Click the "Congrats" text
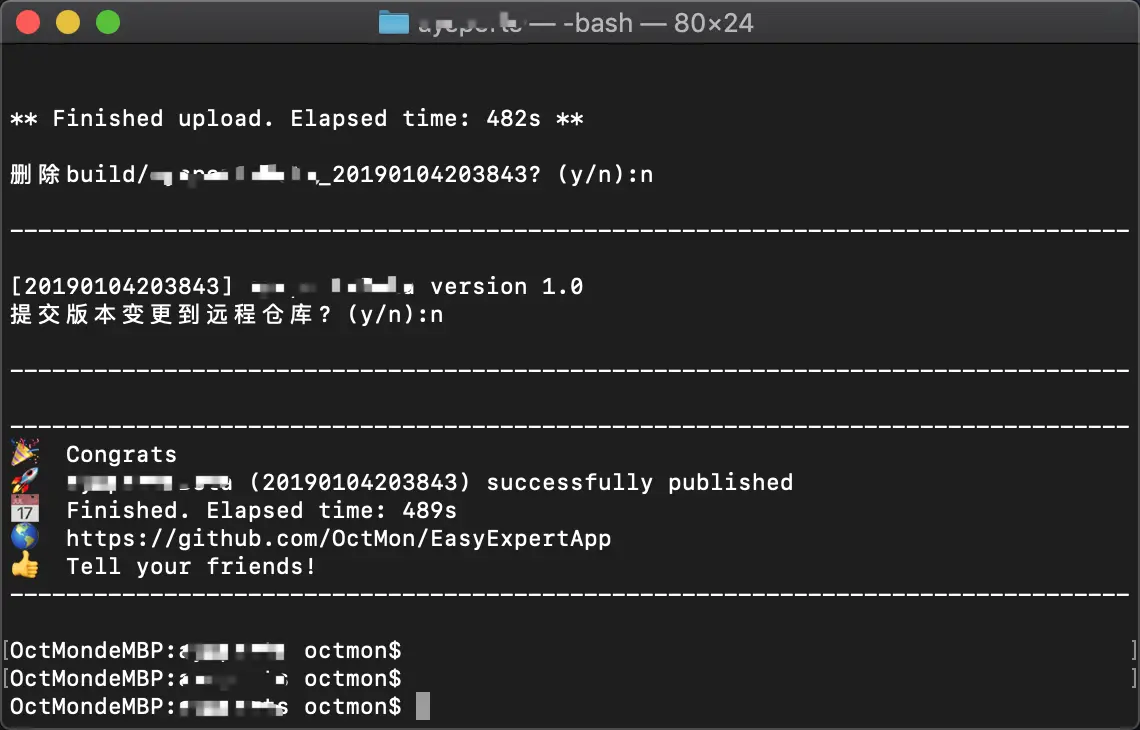The height and width of the screenshot is (730, 1140). (121, 454)
